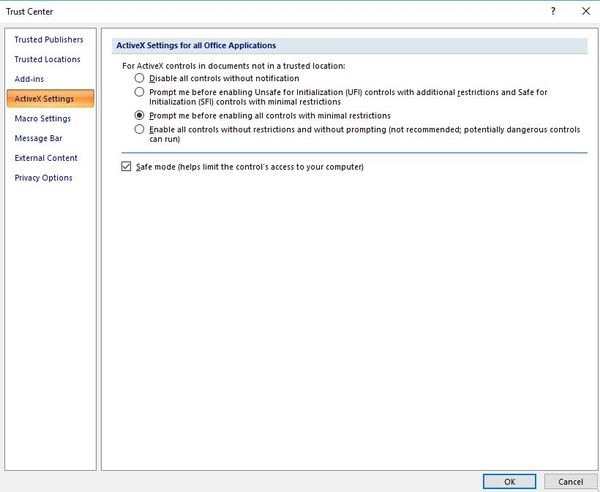The width and height of the screenshot is (600, 492).
Task: Choose Enable all controls without restrictions
Action: point(139,129)
